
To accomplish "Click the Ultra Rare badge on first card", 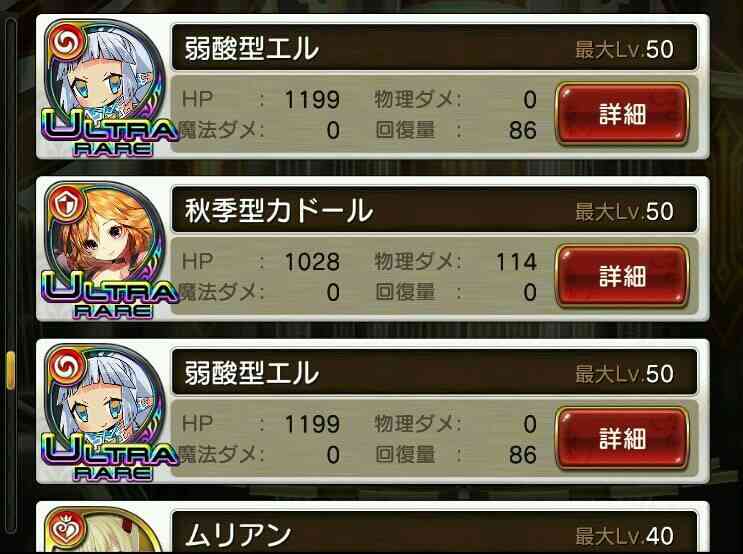I will point(111,133).
